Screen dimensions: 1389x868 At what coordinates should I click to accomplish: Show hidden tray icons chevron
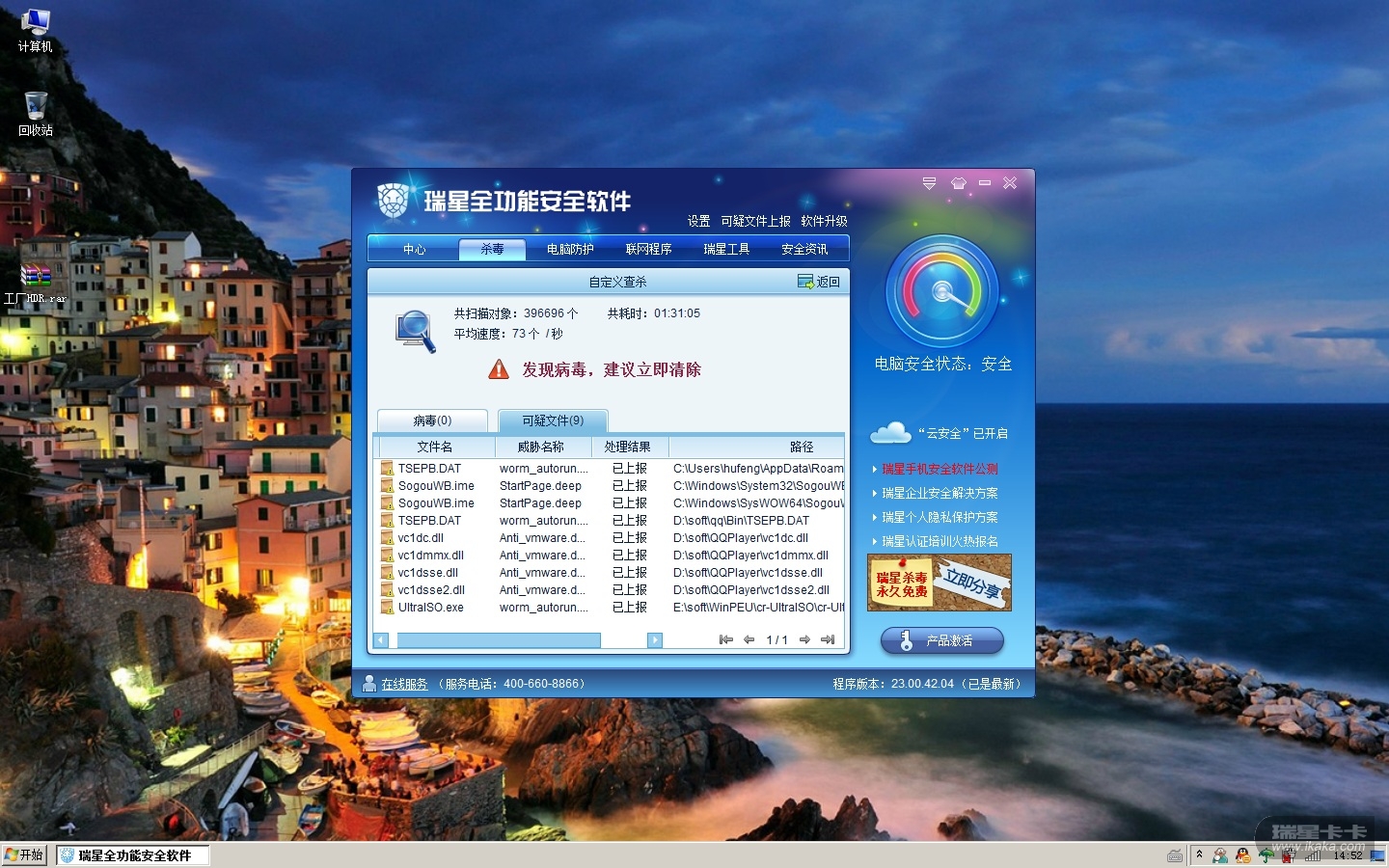[1199, 854]
